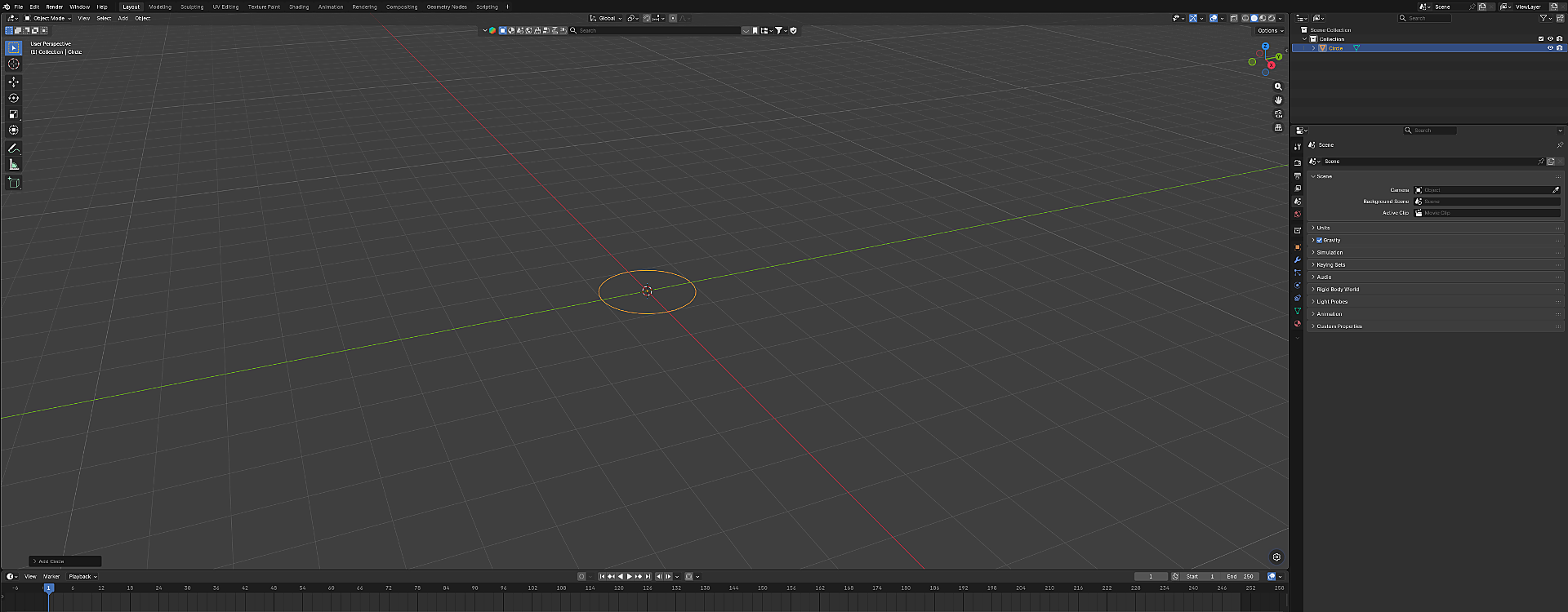Hide Collection in viewport via eye icon

click(1550, 39)
